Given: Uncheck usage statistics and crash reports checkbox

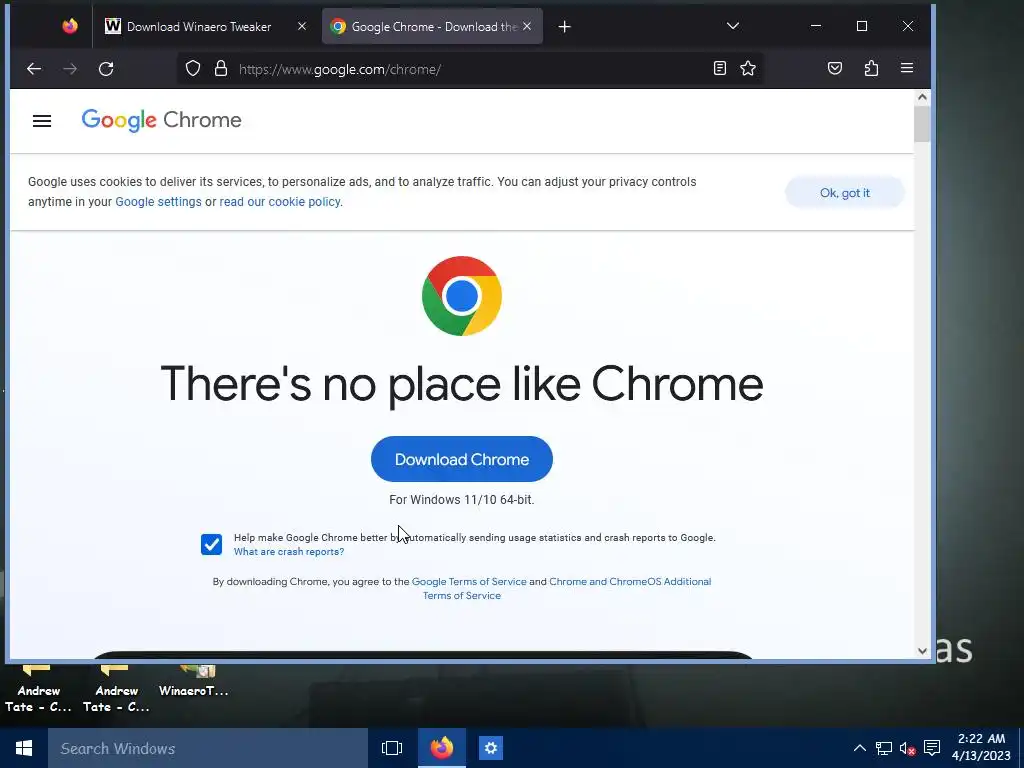Looking at the screenshot, I should 211,544.
